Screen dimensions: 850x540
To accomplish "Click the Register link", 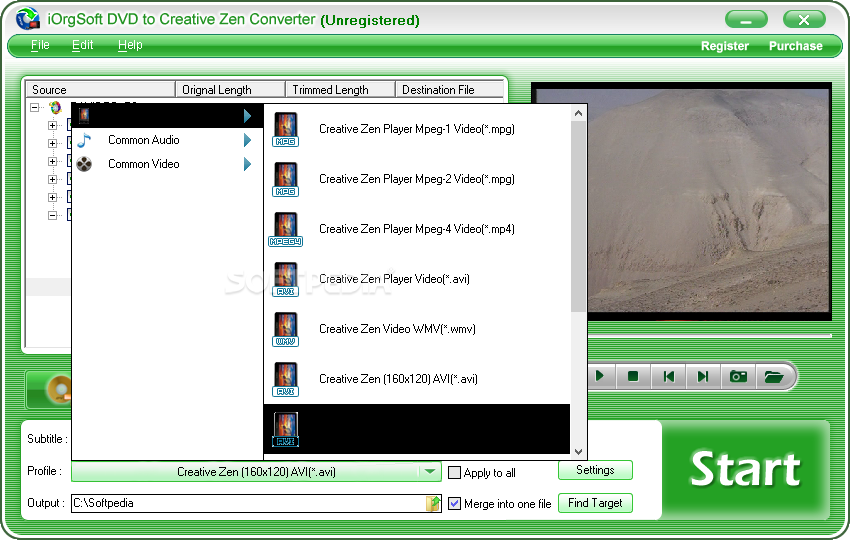I will 725,46.
